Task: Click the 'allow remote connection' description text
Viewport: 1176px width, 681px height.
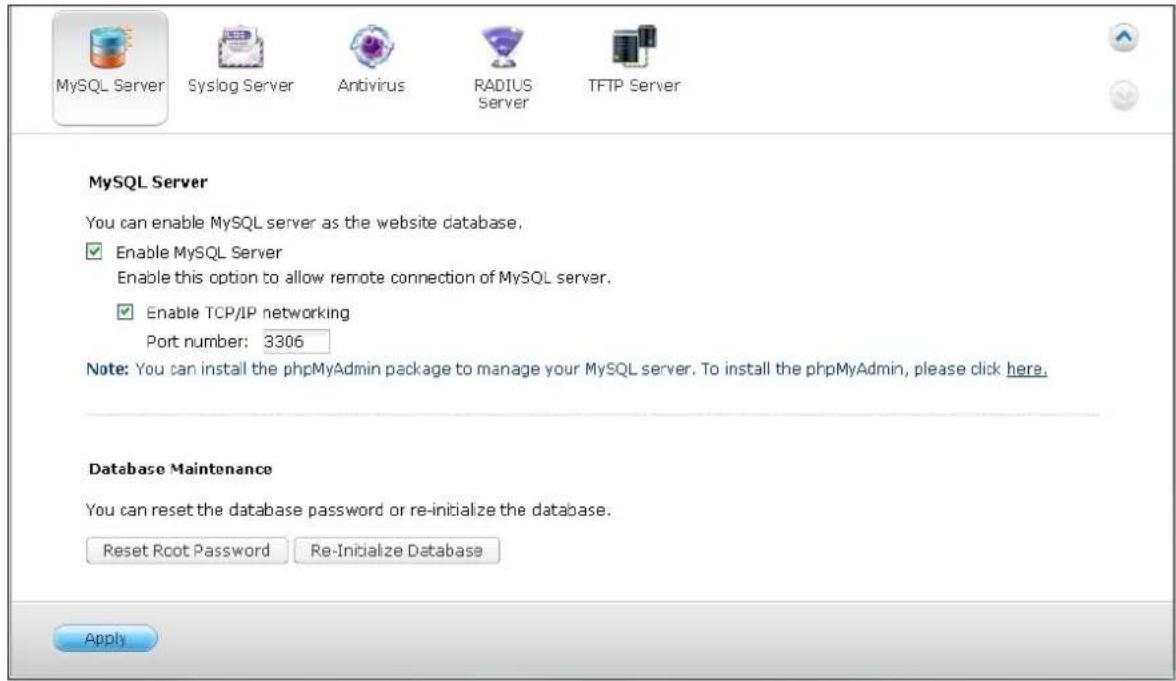Action: click(x=364, y=278)
